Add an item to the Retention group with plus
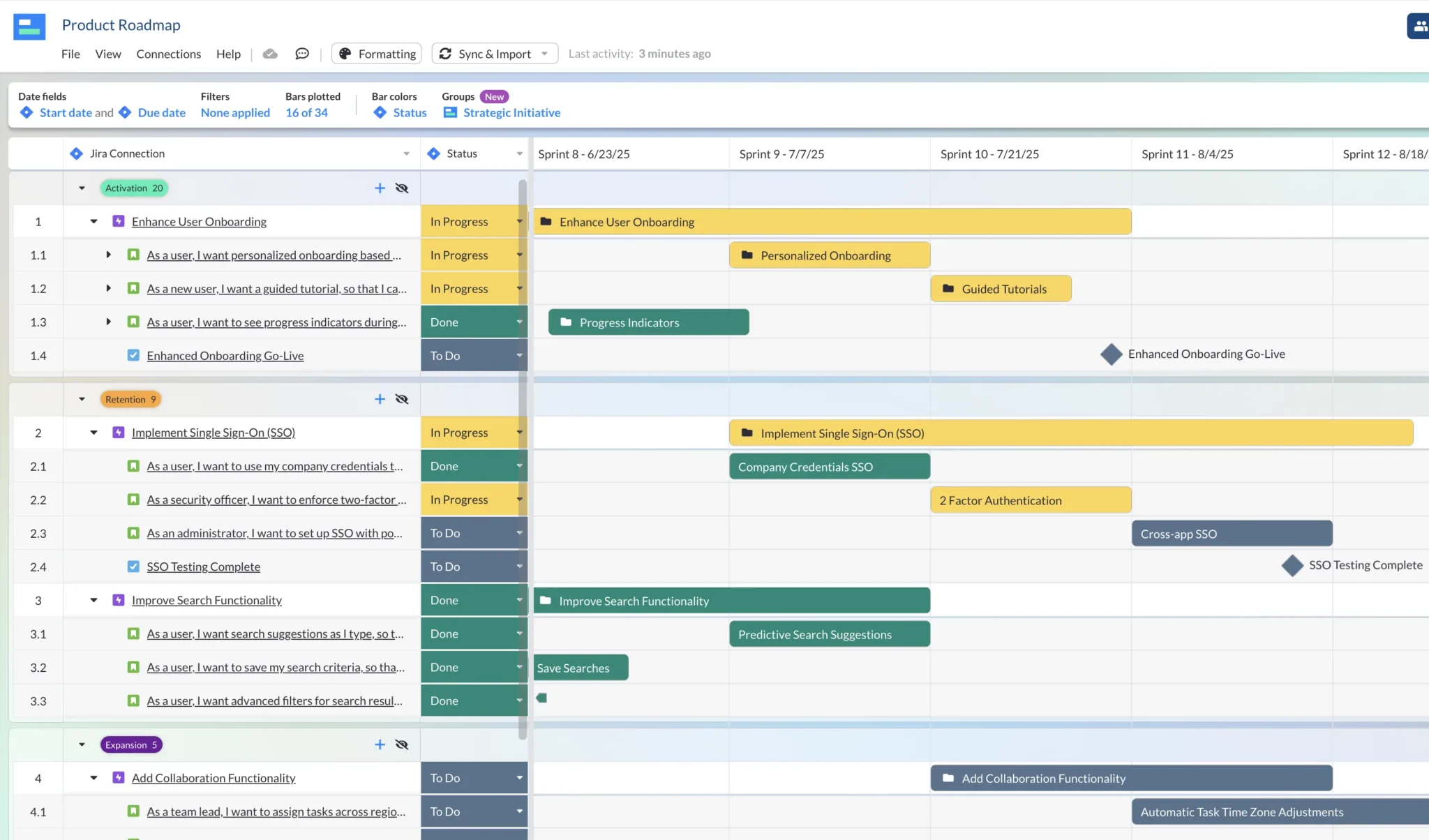The height and width of the screenshot is (840, 1429). point(380,399)
